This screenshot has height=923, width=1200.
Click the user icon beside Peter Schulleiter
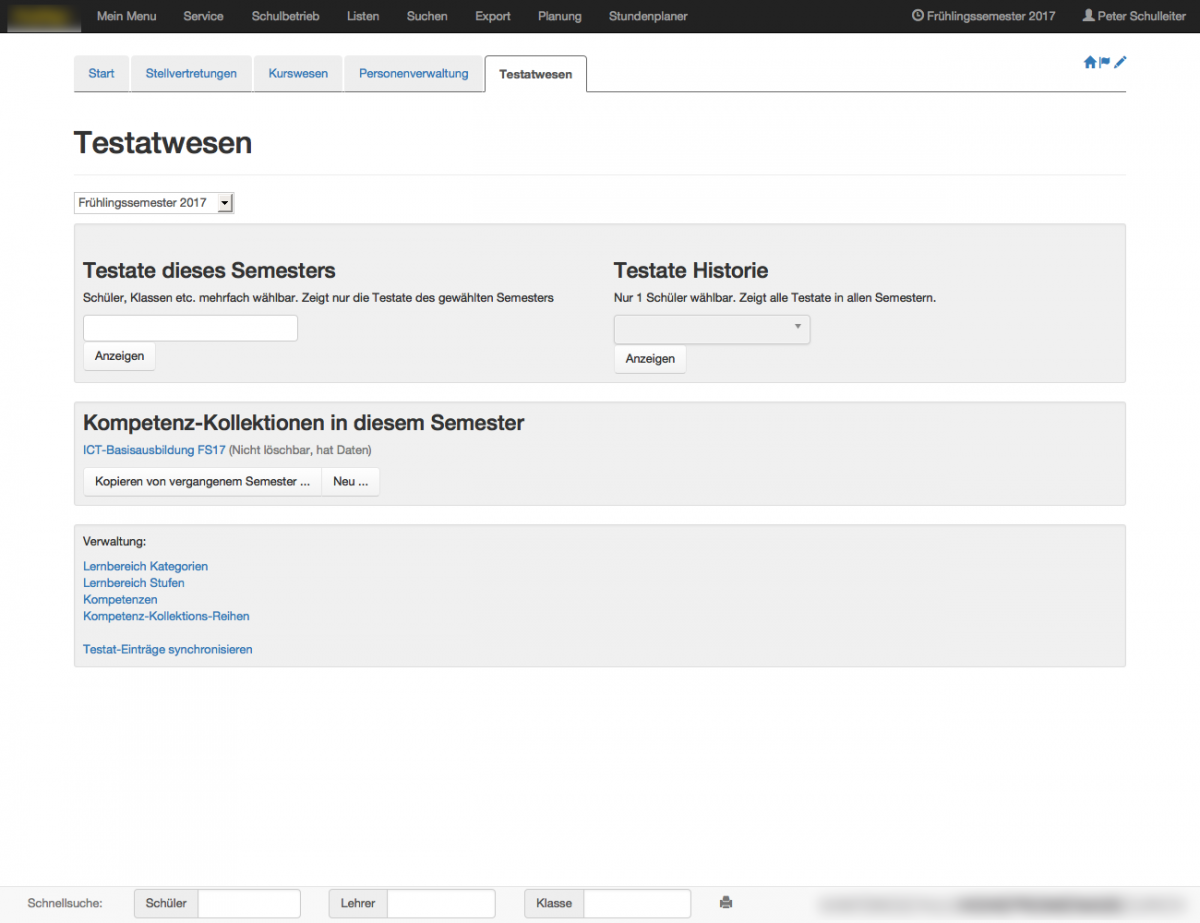pyautogui.click(x=1088, y=16)
